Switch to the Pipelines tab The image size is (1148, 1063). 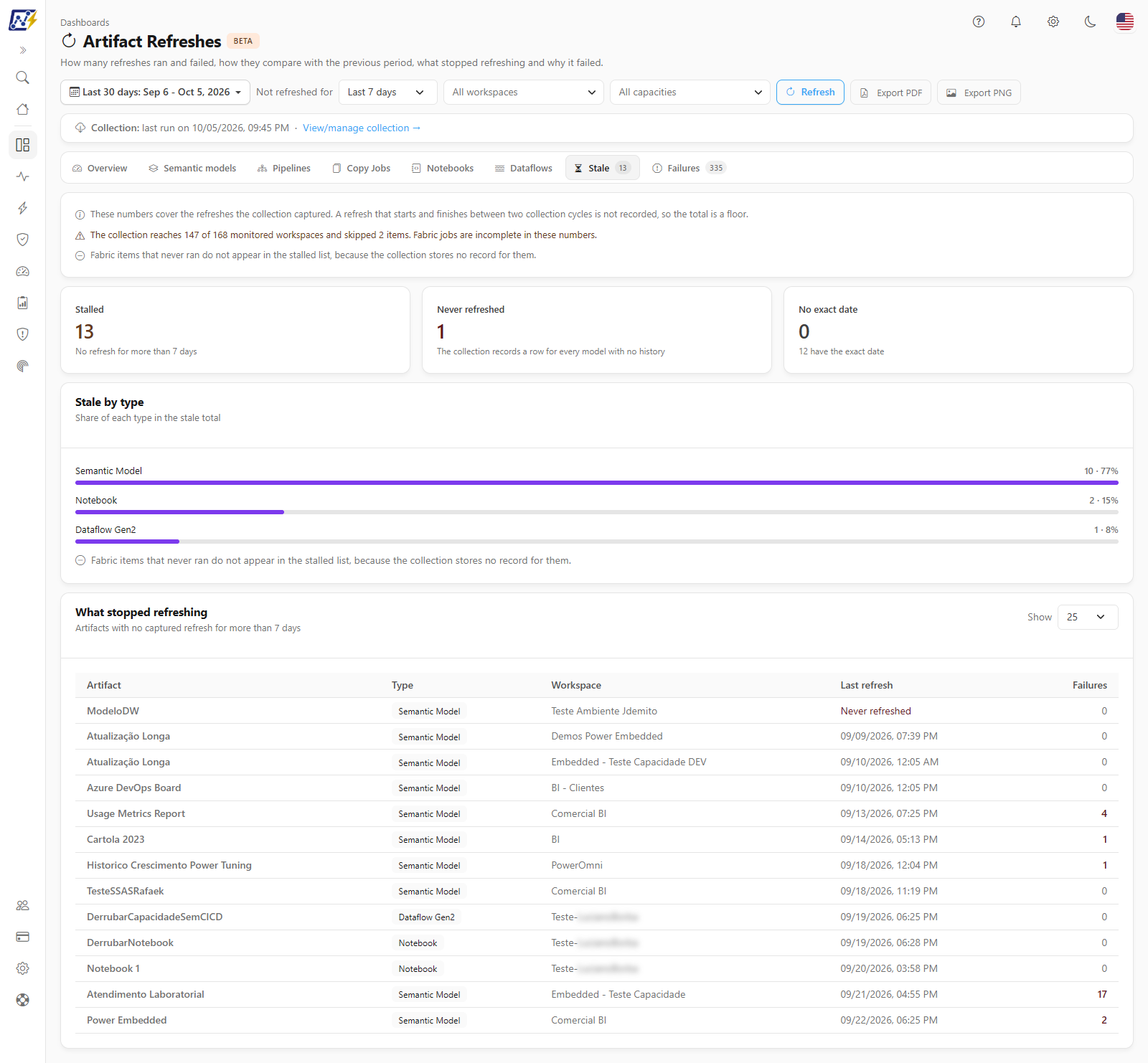[x=284, y=168]
